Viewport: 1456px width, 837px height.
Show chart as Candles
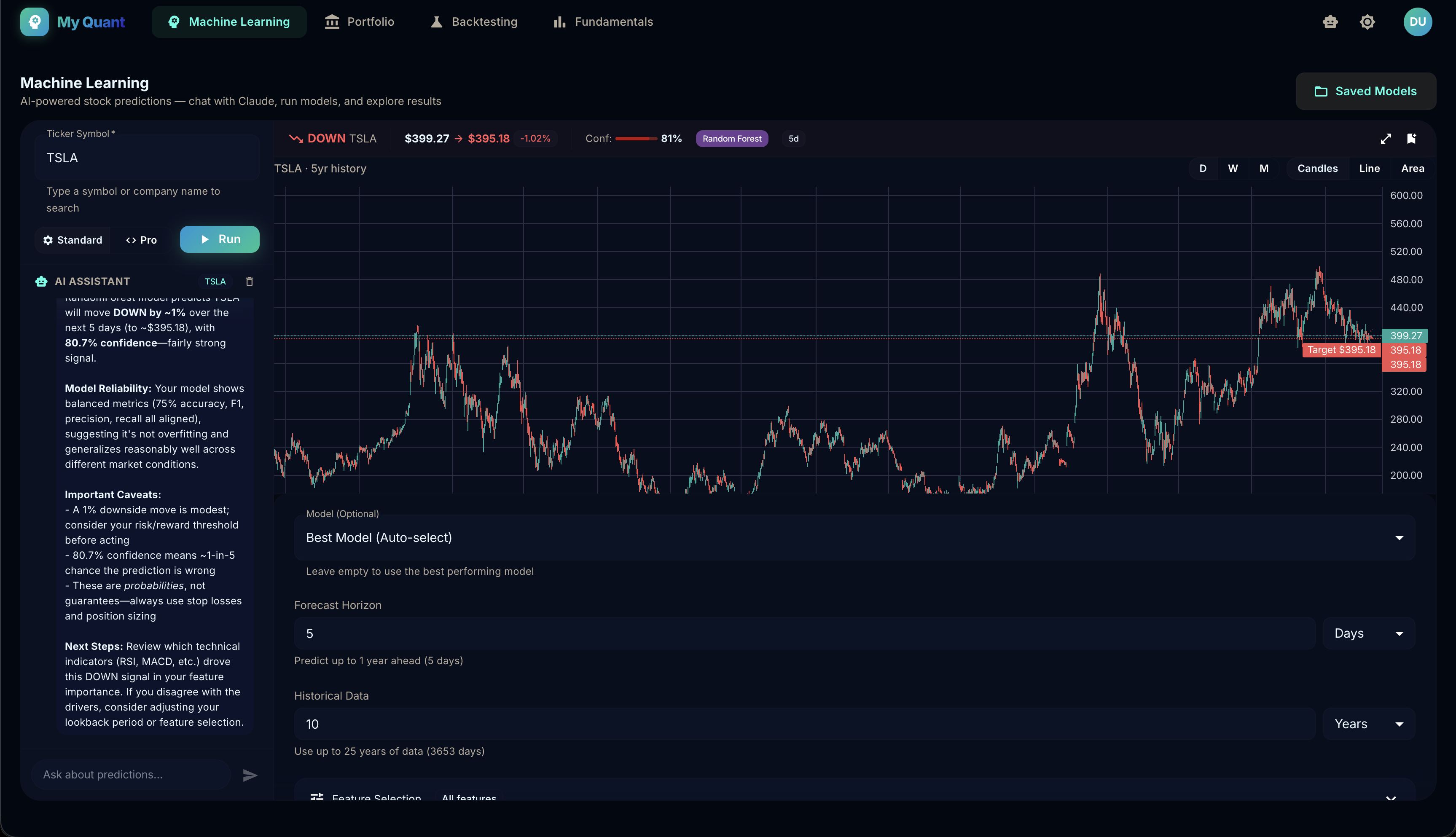[1317, 169]
